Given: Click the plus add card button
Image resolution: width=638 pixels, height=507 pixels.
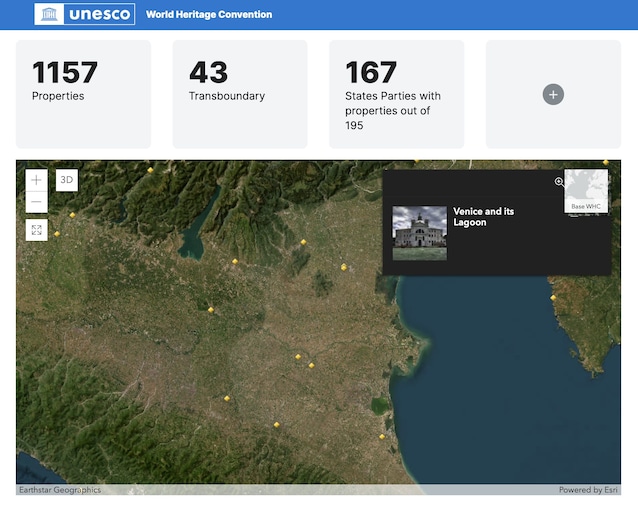Looking at the screenshot, I should [x=553, y=94].
